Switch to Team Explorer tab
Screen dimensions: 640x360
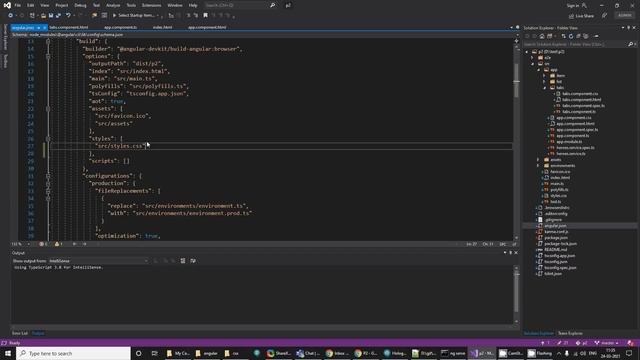(x=570, y=333)
